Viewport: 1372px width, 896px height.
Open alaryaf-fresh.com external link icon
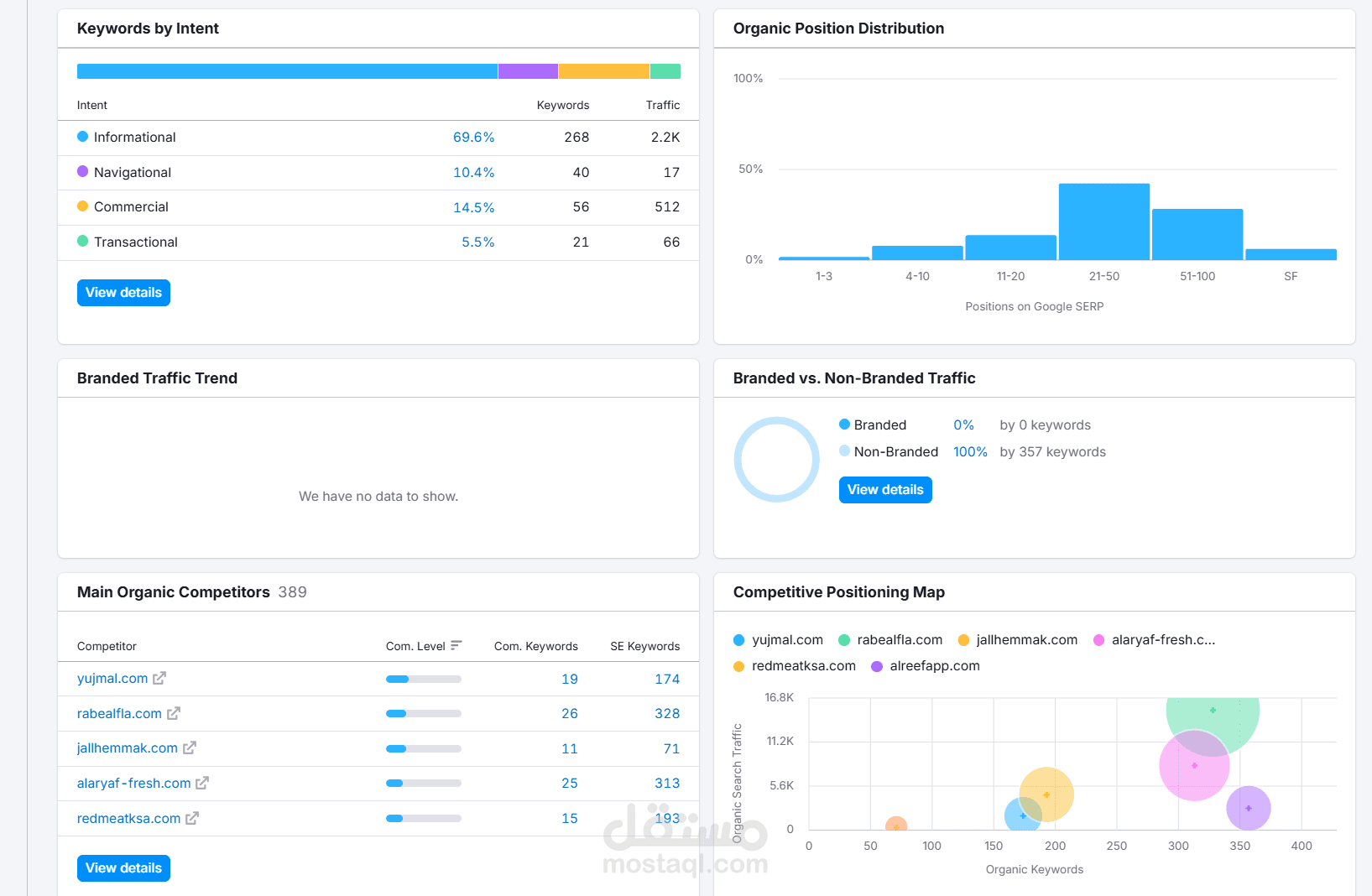[202, 783]
